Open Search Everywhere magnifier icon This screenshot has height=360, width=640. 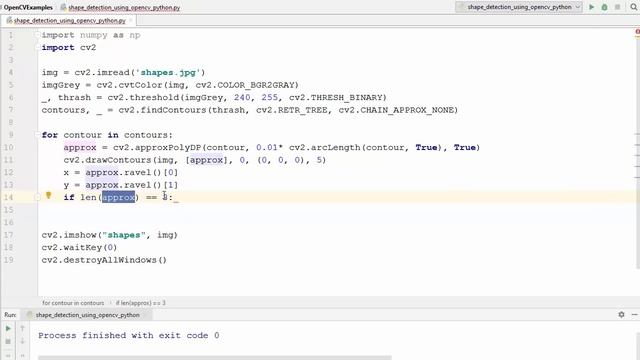(x=633, y=7)
